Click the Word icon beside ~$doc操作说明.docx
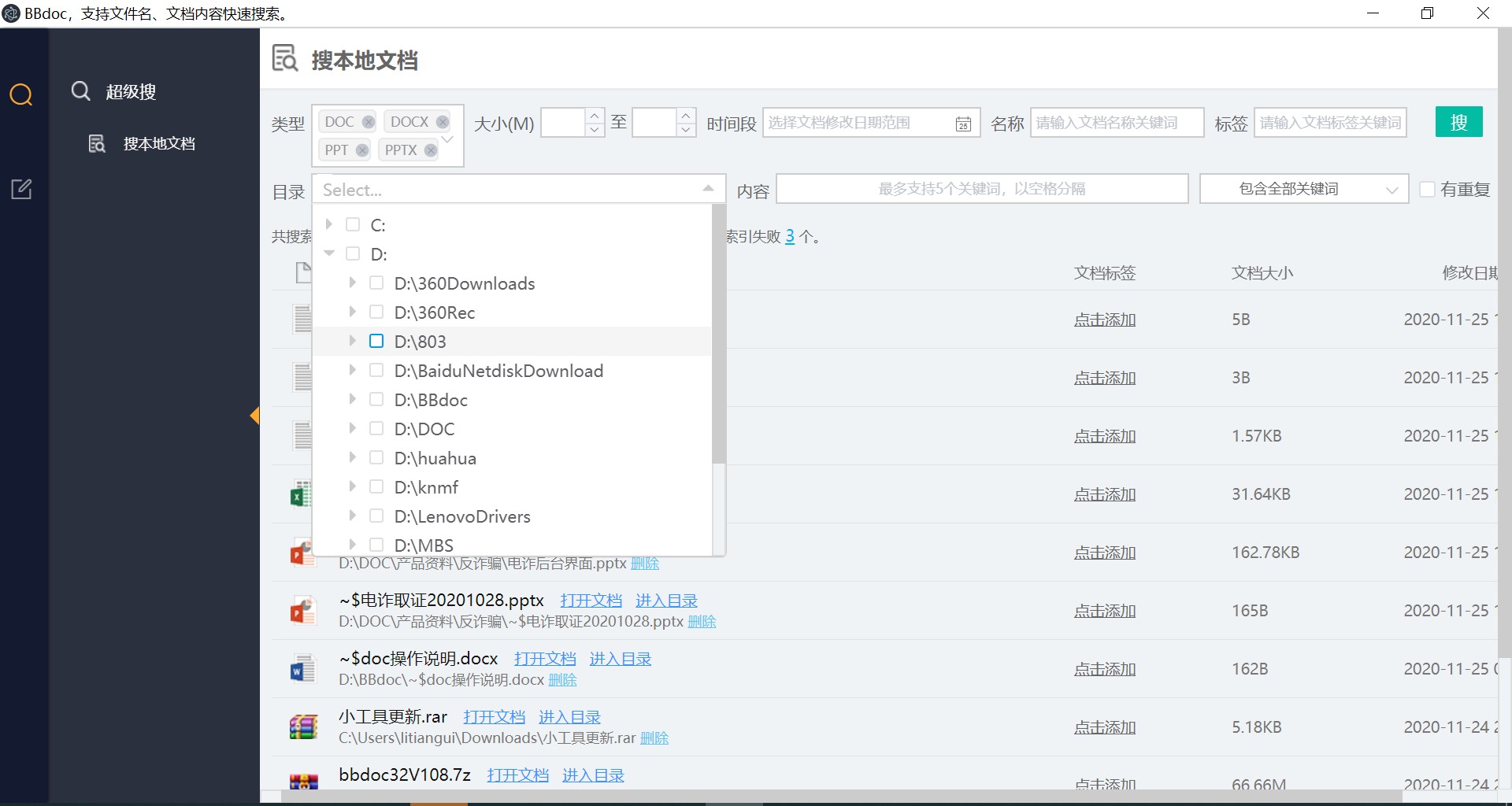Image resolution: width=1512 pixels, height=806 pixels. coord(302,668)
